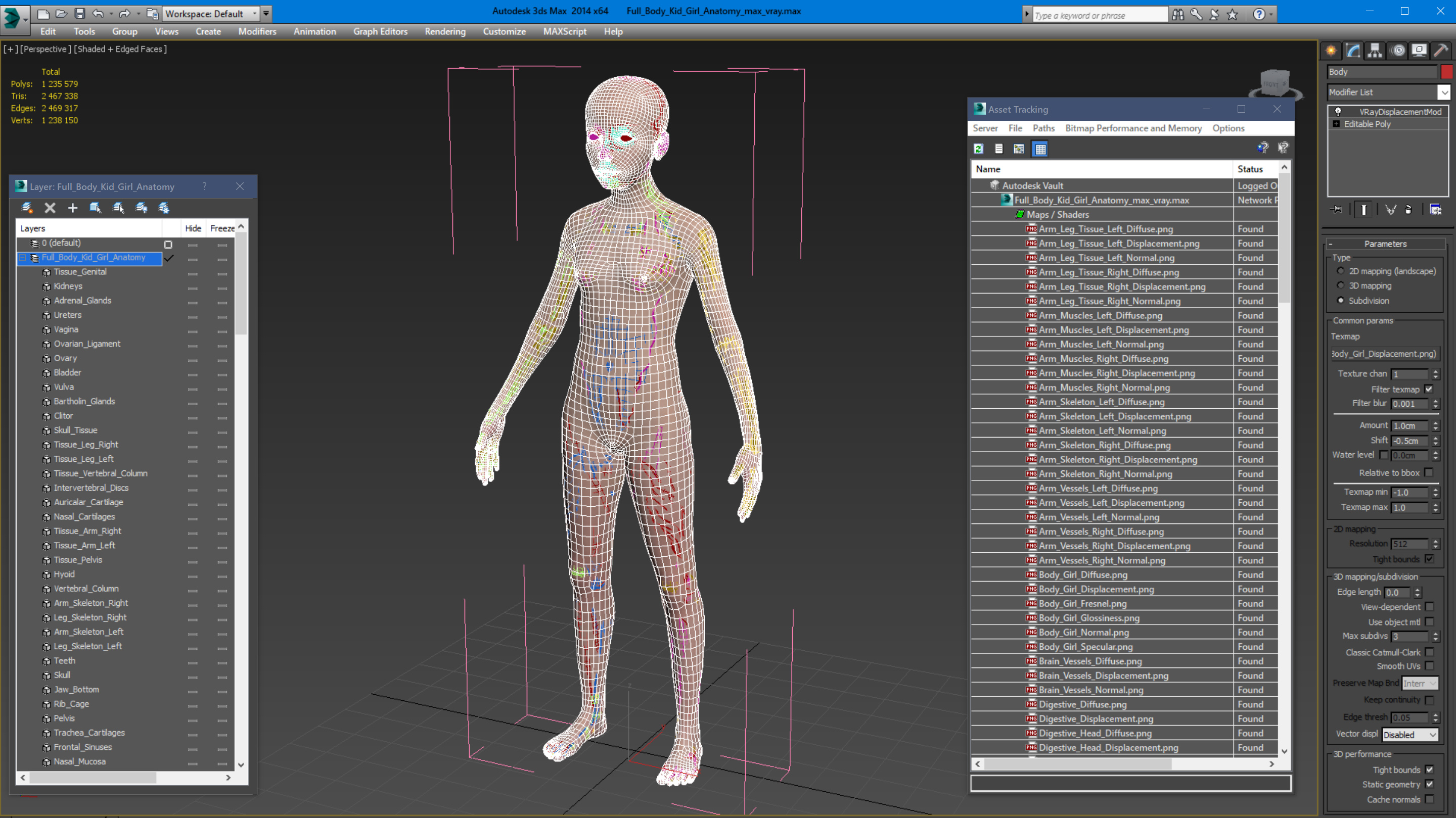Click Freeze/Unfreeze All Layers snowflake icon
This screenshot has width=1456, height=818.
164,208
